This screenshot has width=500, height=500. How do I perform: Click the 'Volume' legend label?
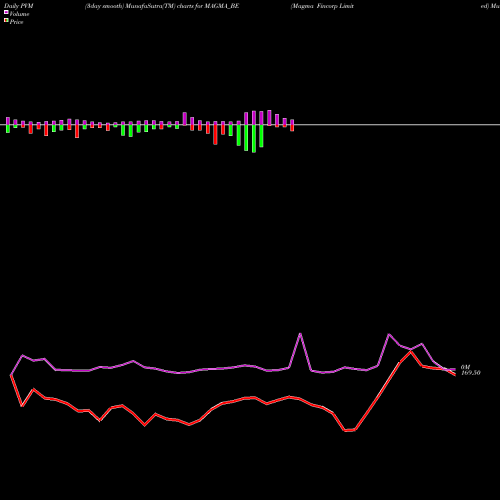coord(19,14)
